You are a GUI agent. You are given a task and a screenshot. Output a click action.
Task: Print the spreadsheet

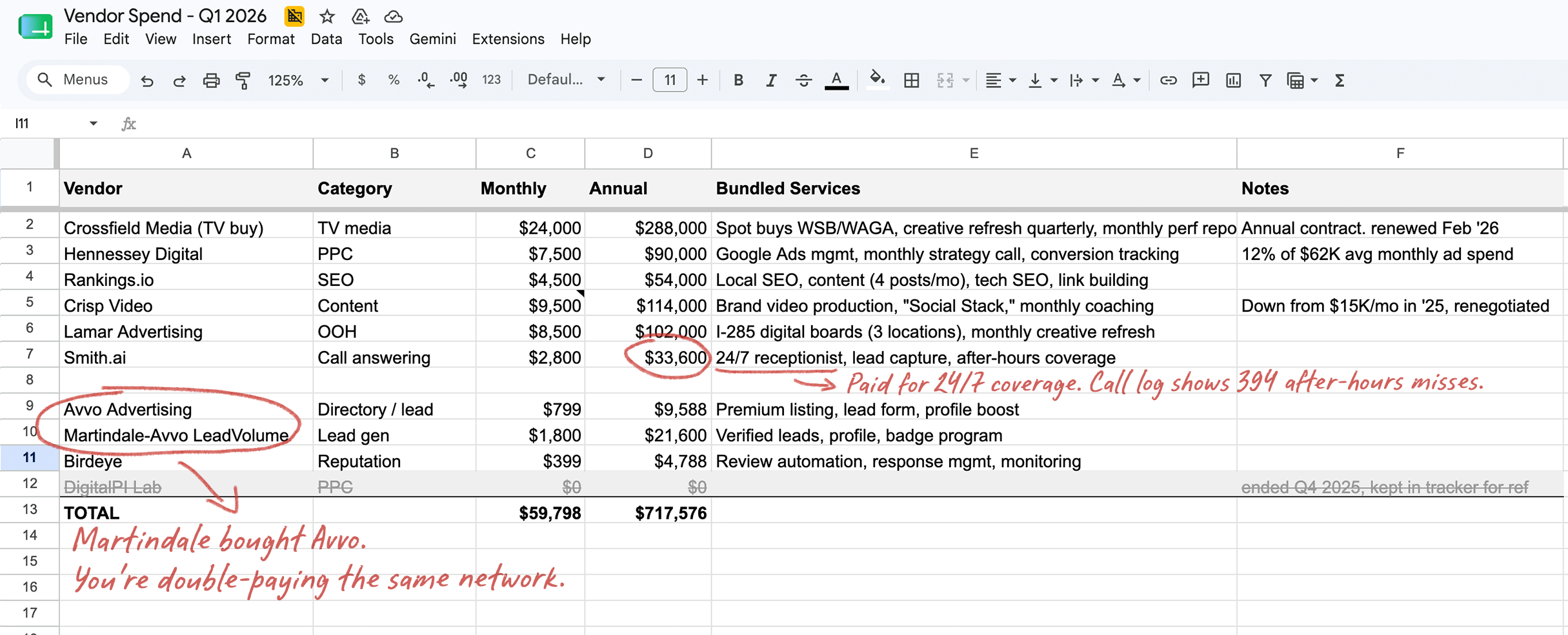(211, 81)
